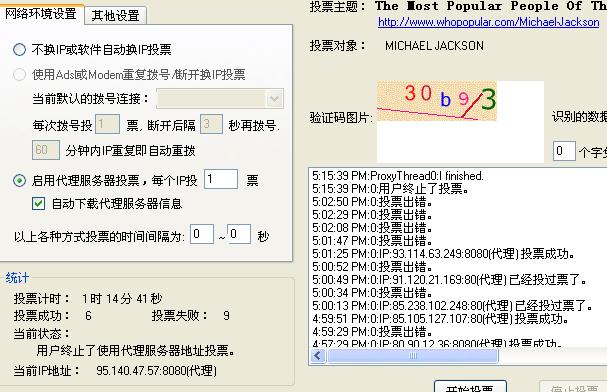Click the maximum time interval input field
This screenshot has height=392, width=607.
(x=239, y=234)
